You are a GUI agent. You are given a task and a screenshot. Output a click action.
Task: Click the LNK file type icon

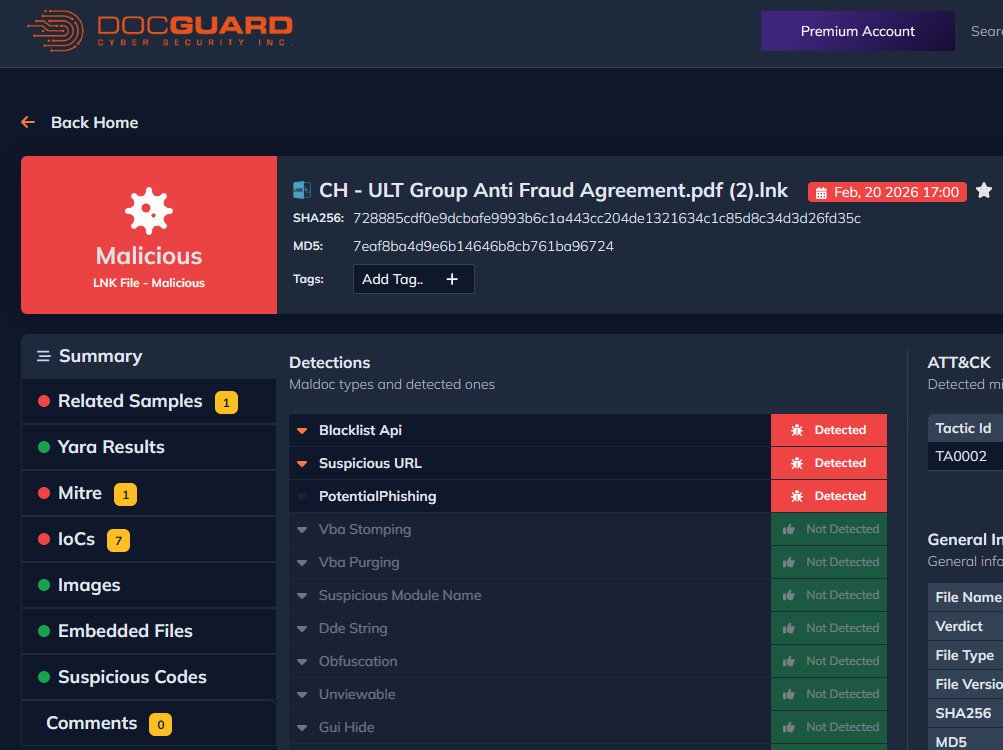pos(301,190)
